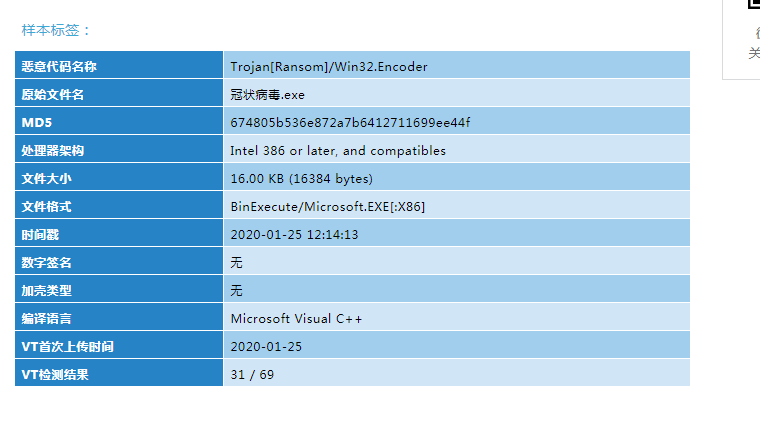760x432 pixels.
Task: Click the VT first upload date 2020-01-25
Action: [x=266, y=347]
